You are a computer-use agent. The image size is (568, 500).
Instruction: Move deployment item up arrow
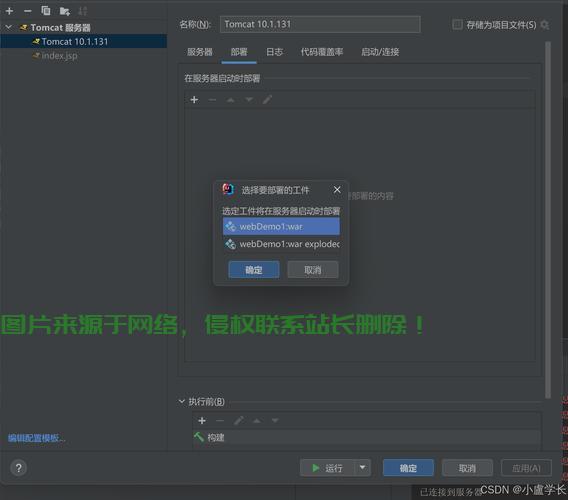tap(230, 100)
